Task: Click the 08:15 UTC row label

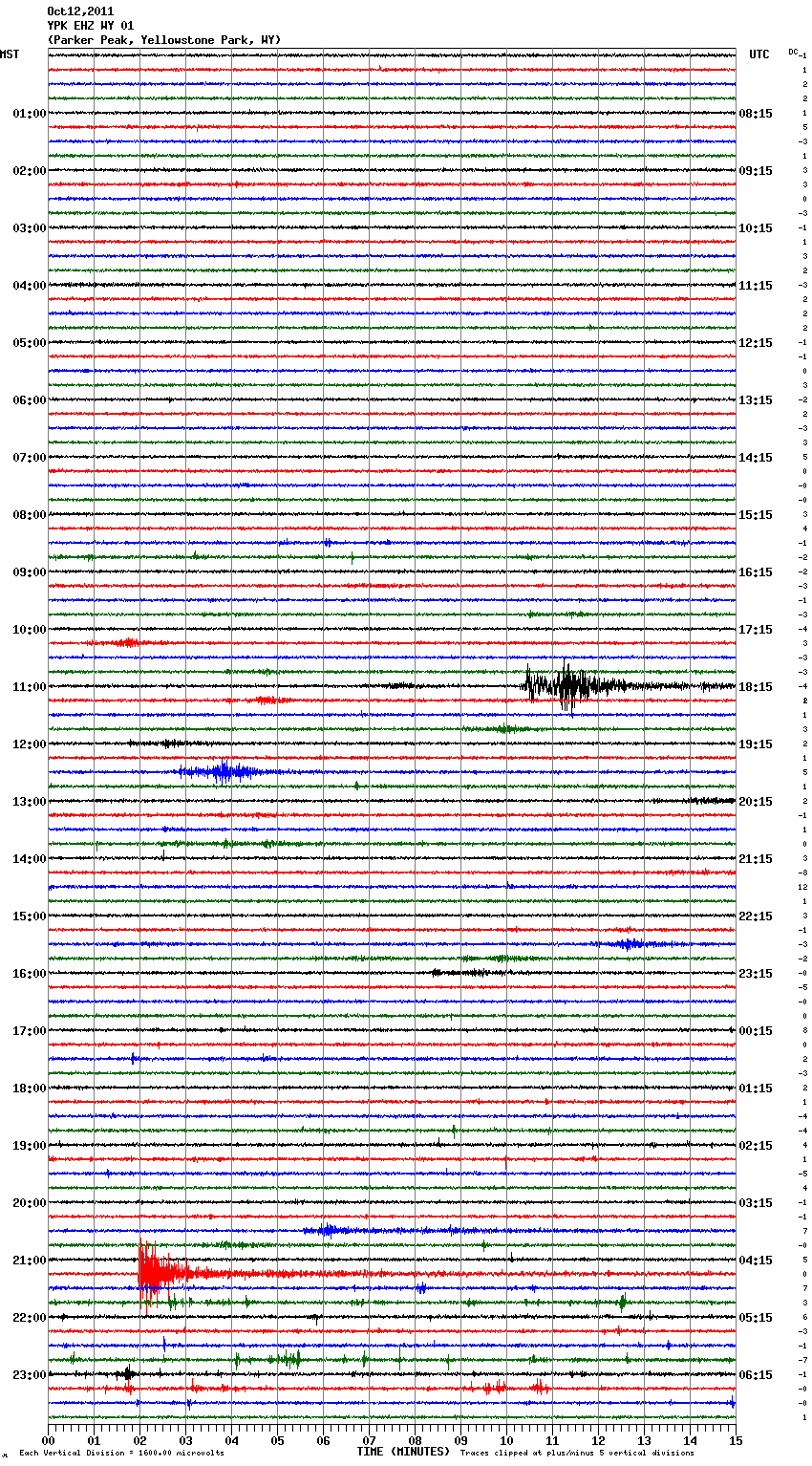Action: point(756,114)
